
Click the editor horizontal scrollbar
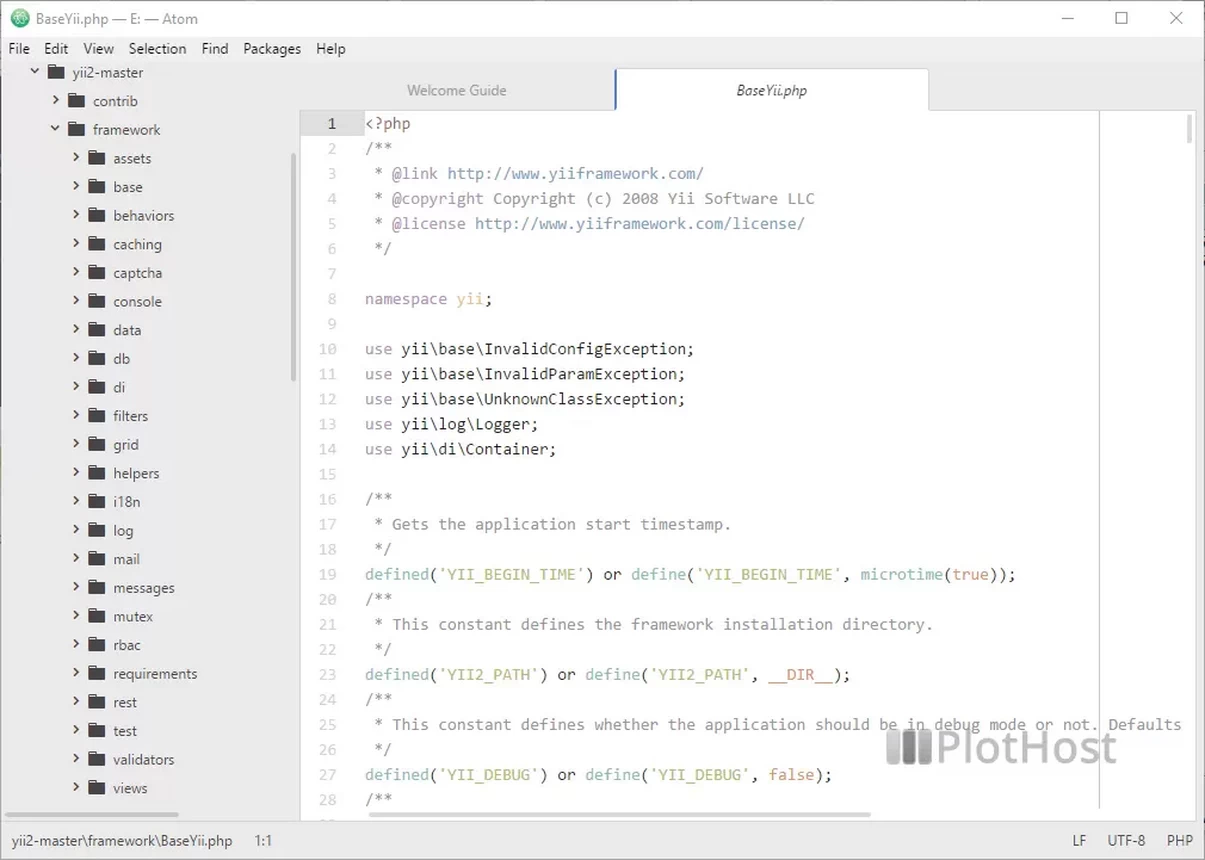pyautogui.click(x=620, y=814)
